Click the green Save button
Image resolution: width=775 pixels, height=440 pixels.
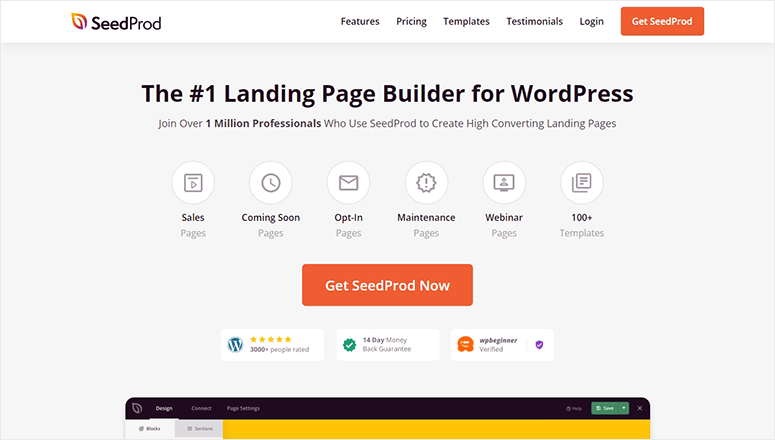point(605,408)
